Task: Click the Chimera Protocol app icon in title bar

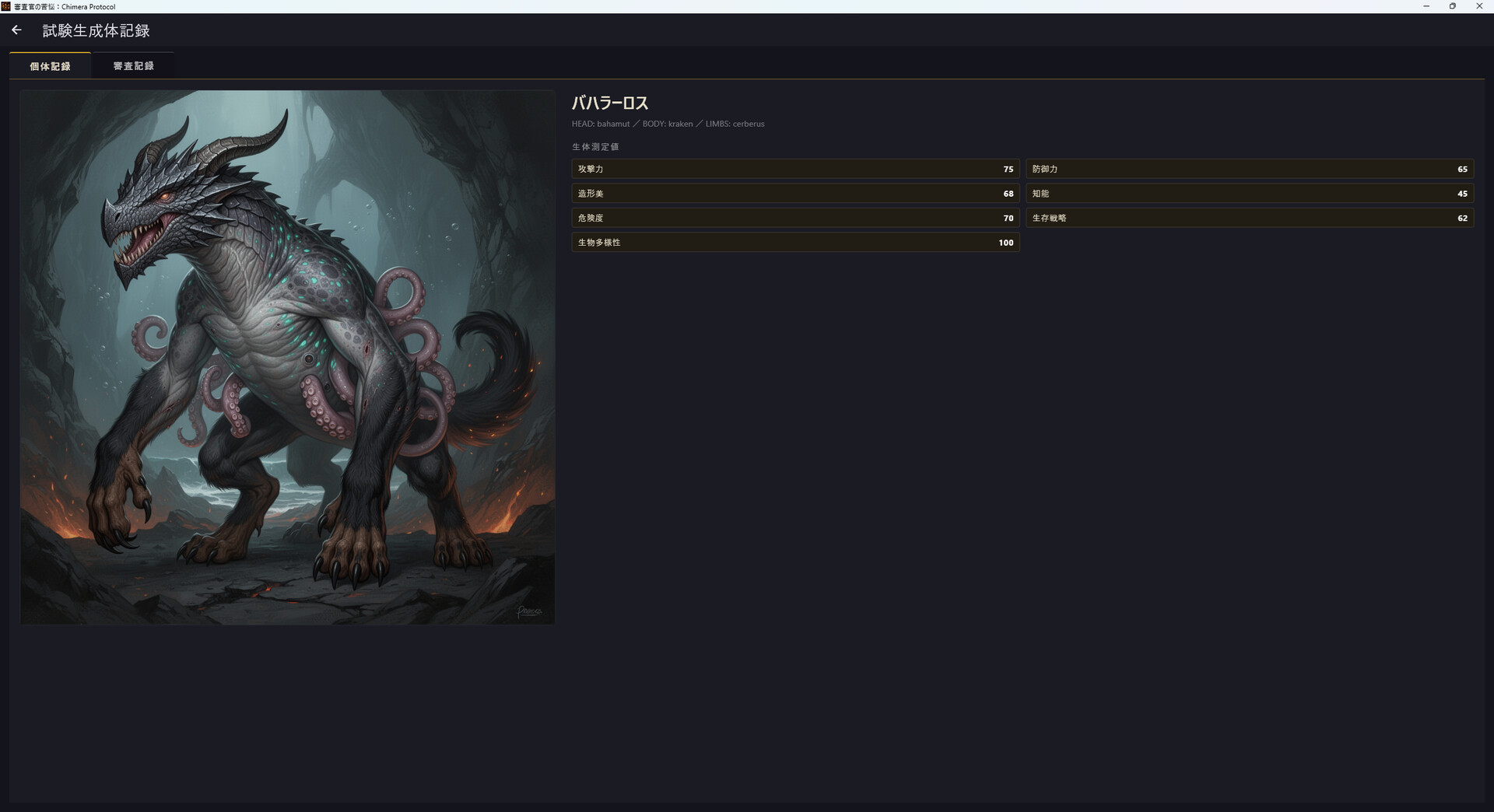Action: 6,6
